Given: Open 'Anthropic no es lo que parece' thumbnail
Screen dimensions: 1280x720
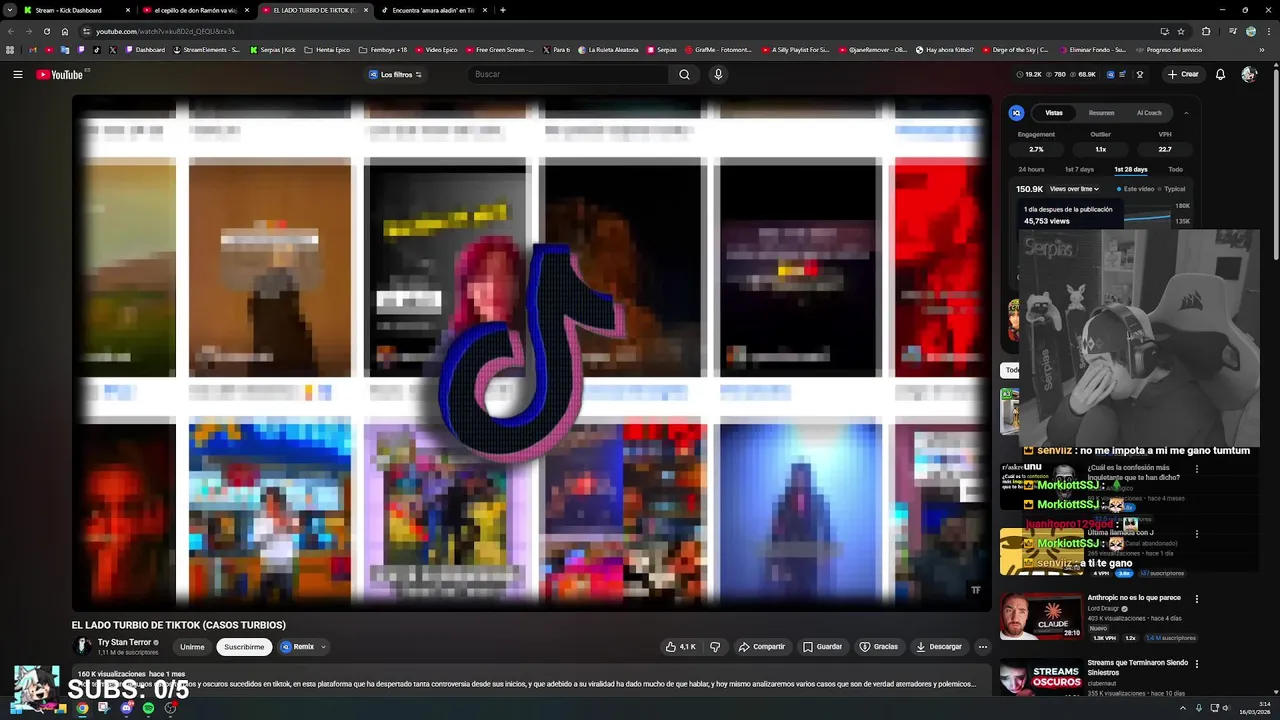Looking at the screenshot, I should click(x=1041, y=616).
